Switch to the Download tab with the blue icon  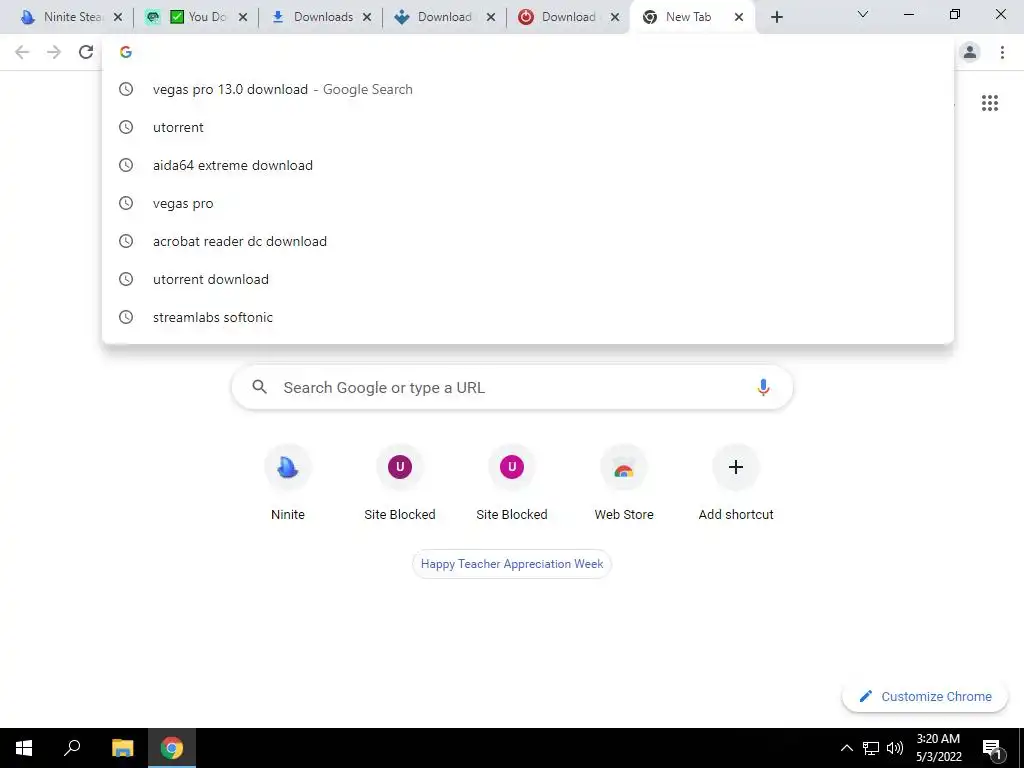444,17
